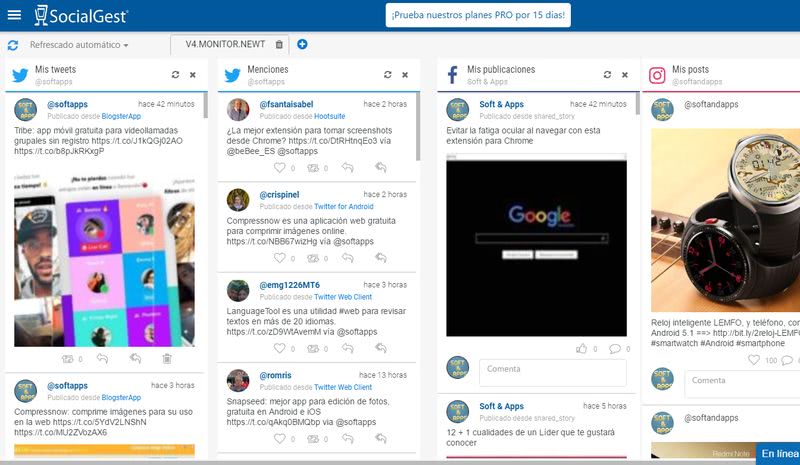Viewport: 800px width, 465px height.
Task: Reply to the Tribe app tweet
Action: point(103,359)
